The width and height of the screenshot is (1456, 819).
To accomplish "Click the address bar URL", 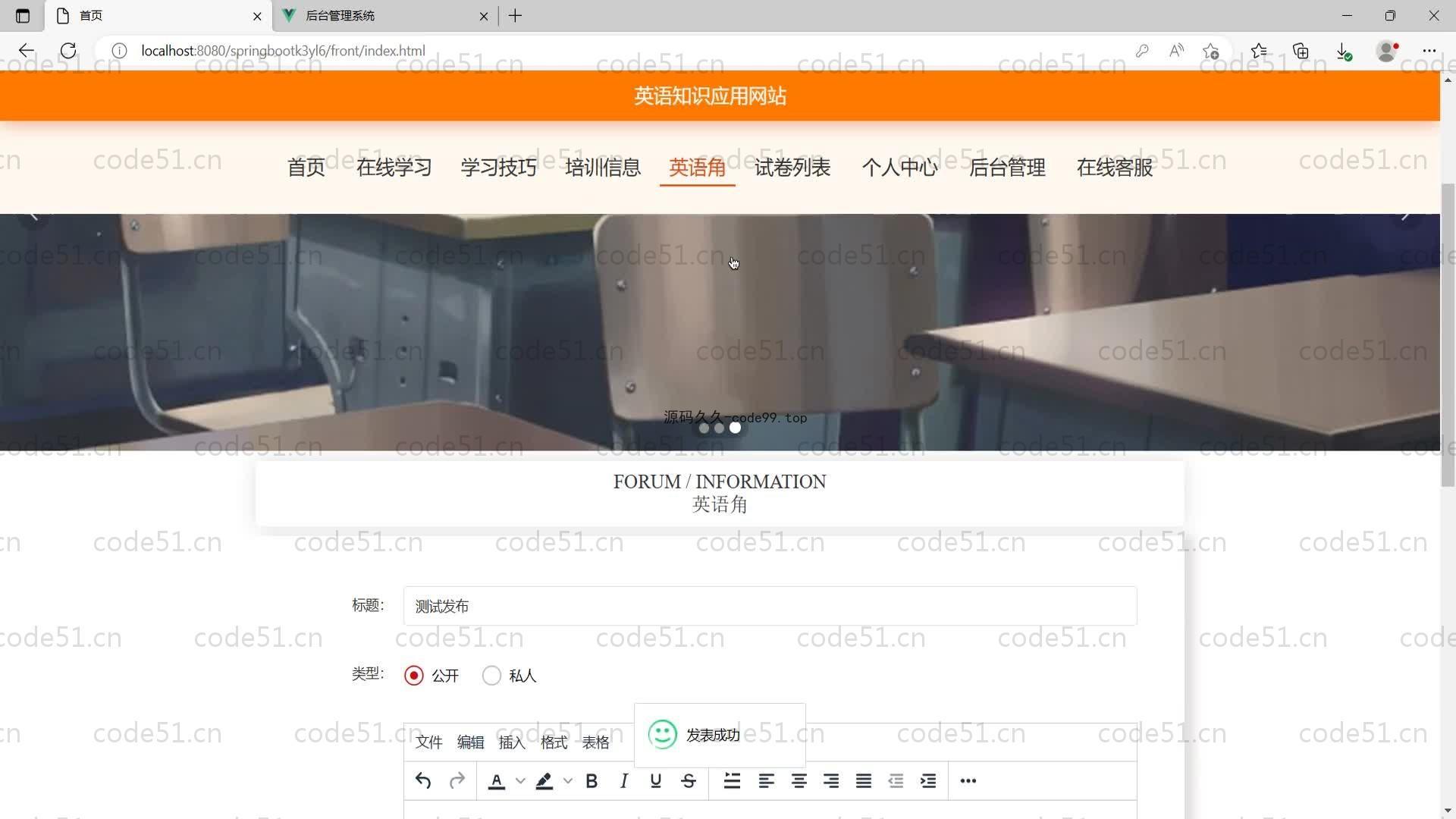I will coord(283,51).
